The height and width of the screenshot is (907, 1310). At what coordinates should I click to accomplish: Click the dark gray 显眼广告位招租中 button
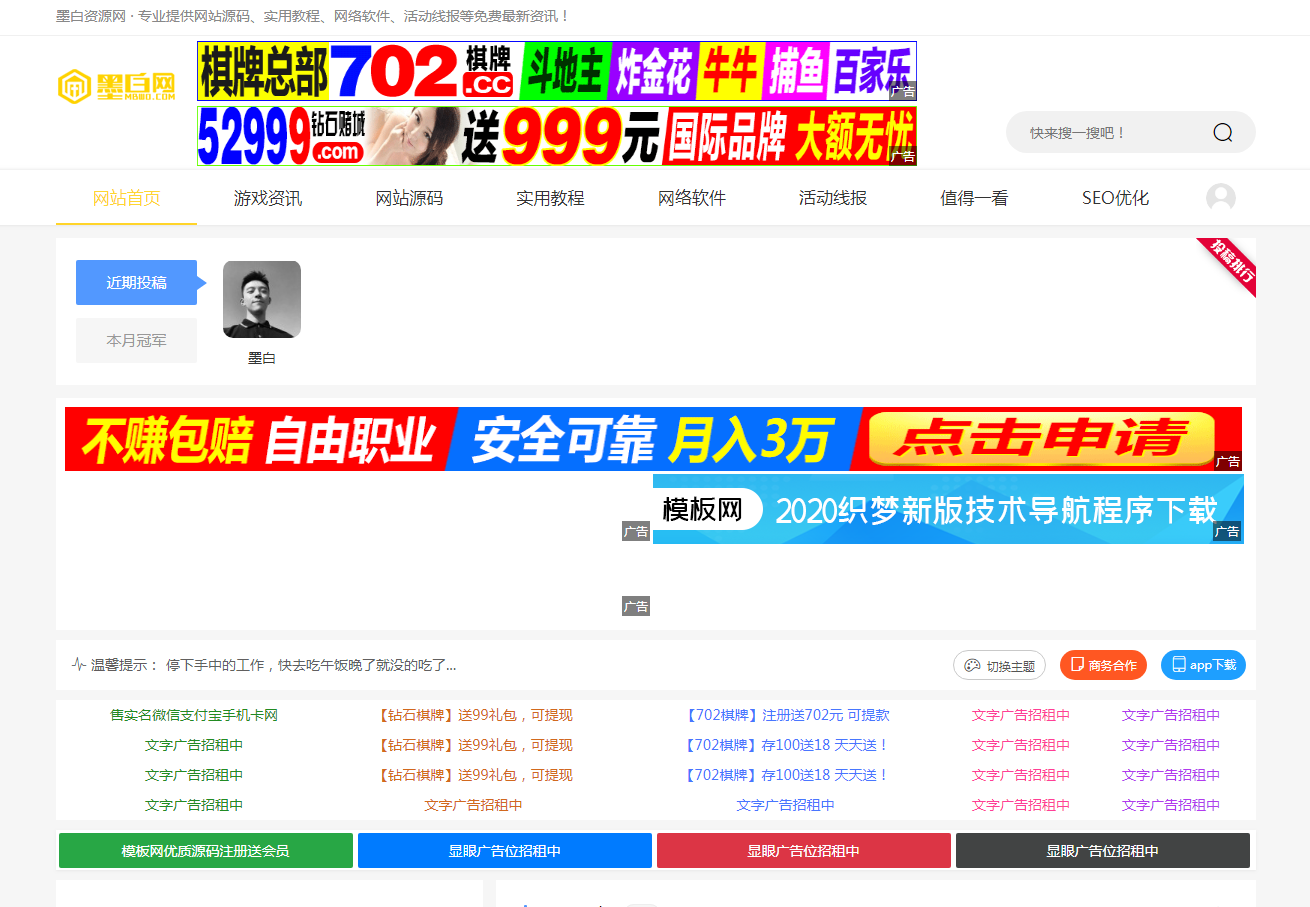point(1102,851)
